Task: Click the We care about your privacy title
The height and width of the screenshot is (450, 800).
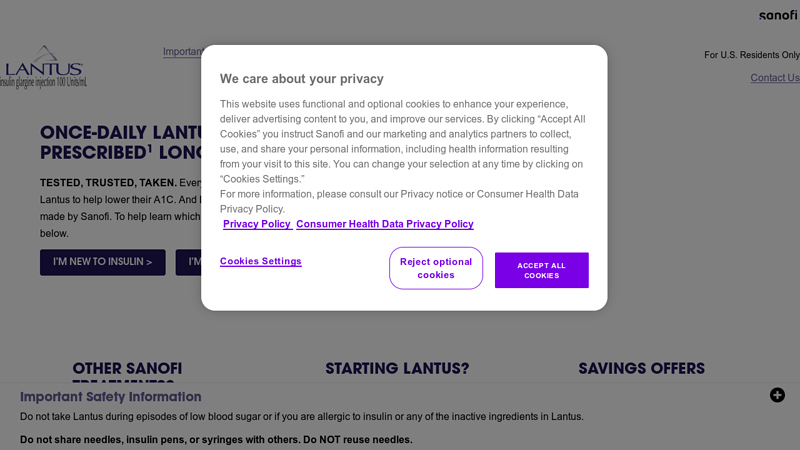Action: (x=302, y=79)
